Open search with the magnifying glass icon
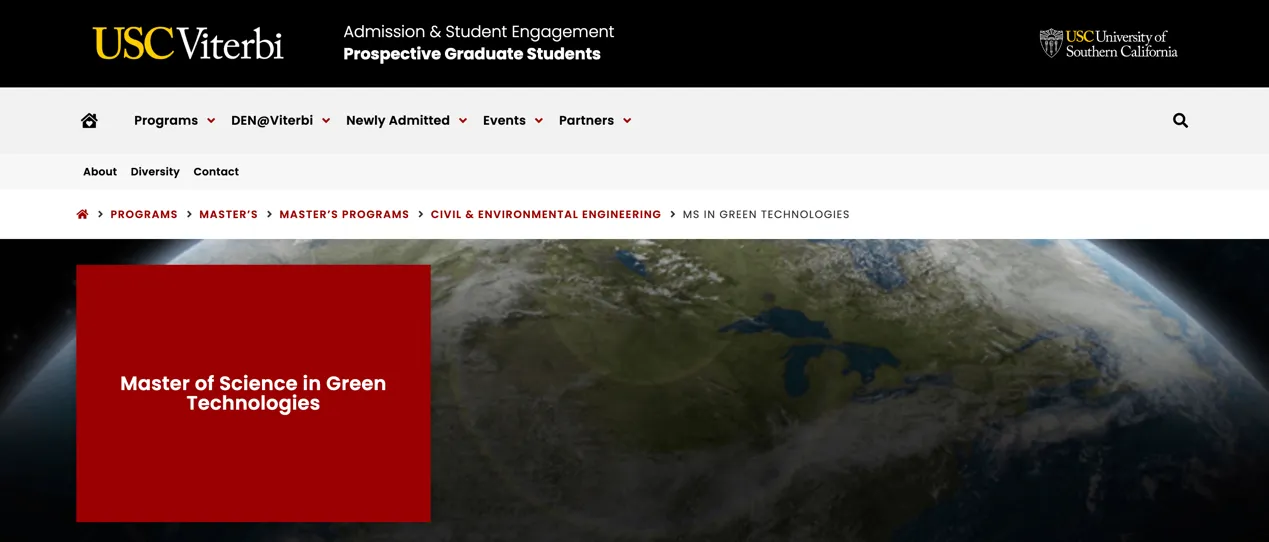 1180,121
